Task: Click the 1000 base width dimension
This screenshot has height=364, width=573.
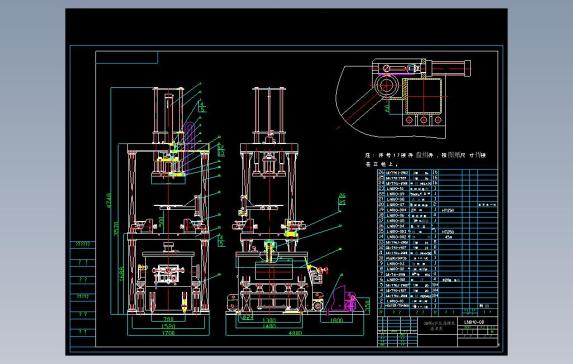Action: click(336, 321)
